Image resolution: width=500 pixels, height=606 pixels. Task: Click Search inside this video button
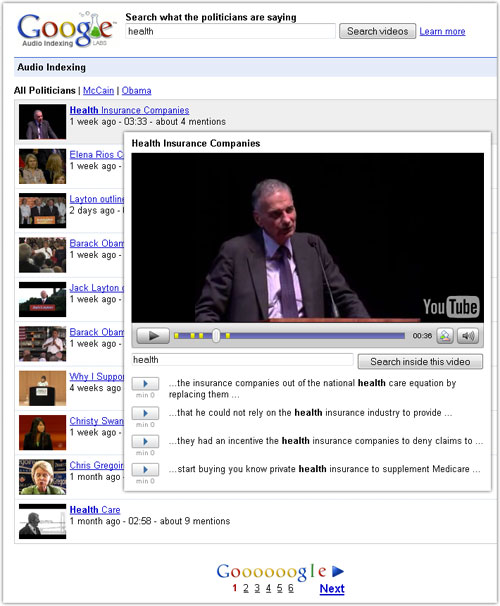pyautogui.click(x=420, y=362)
